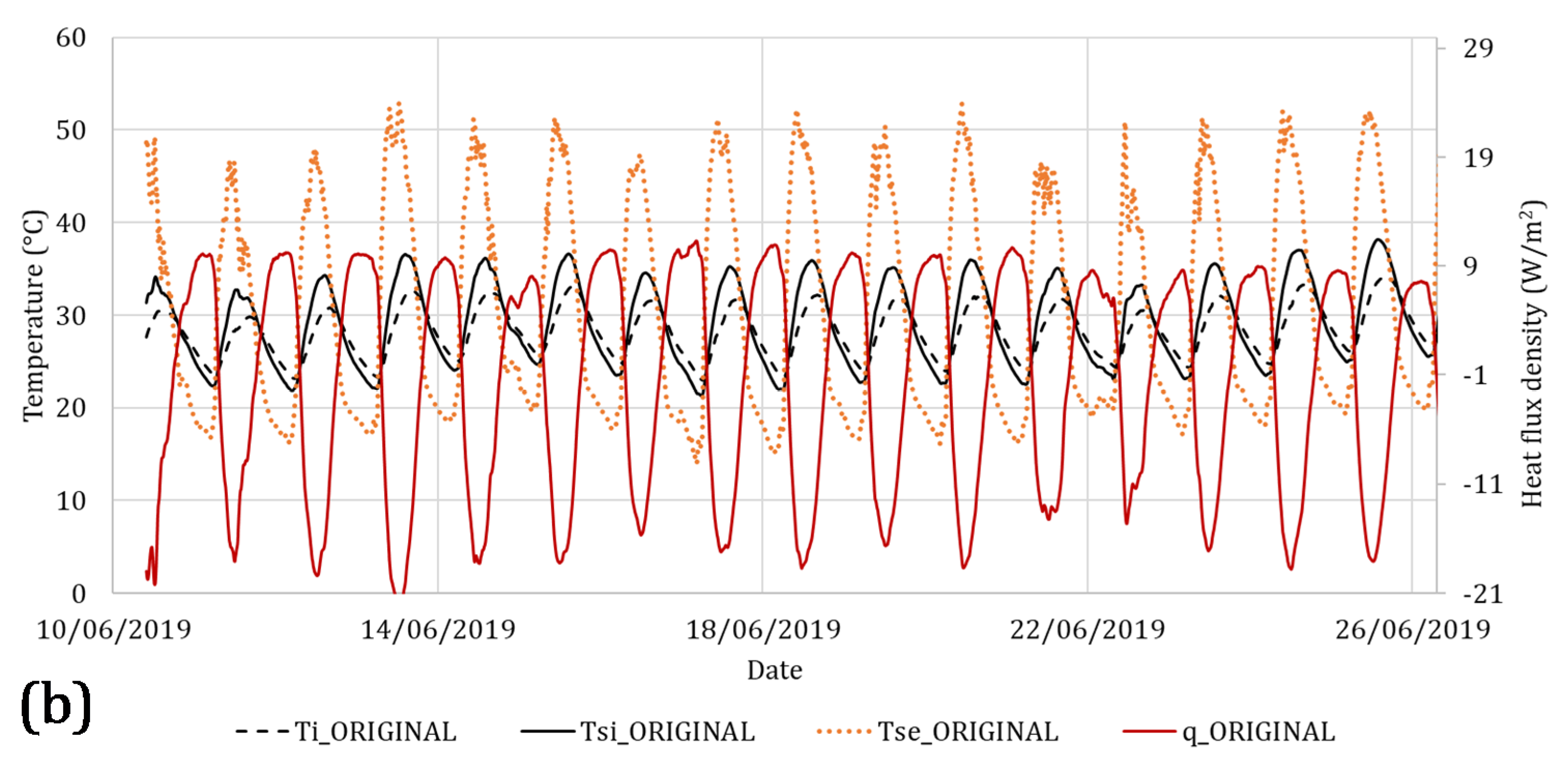Viewport: 1568px width, 768px height.
Task: Click the 29 heat flux tick label
Action: pyautogui.click(x=1478, y=49)
